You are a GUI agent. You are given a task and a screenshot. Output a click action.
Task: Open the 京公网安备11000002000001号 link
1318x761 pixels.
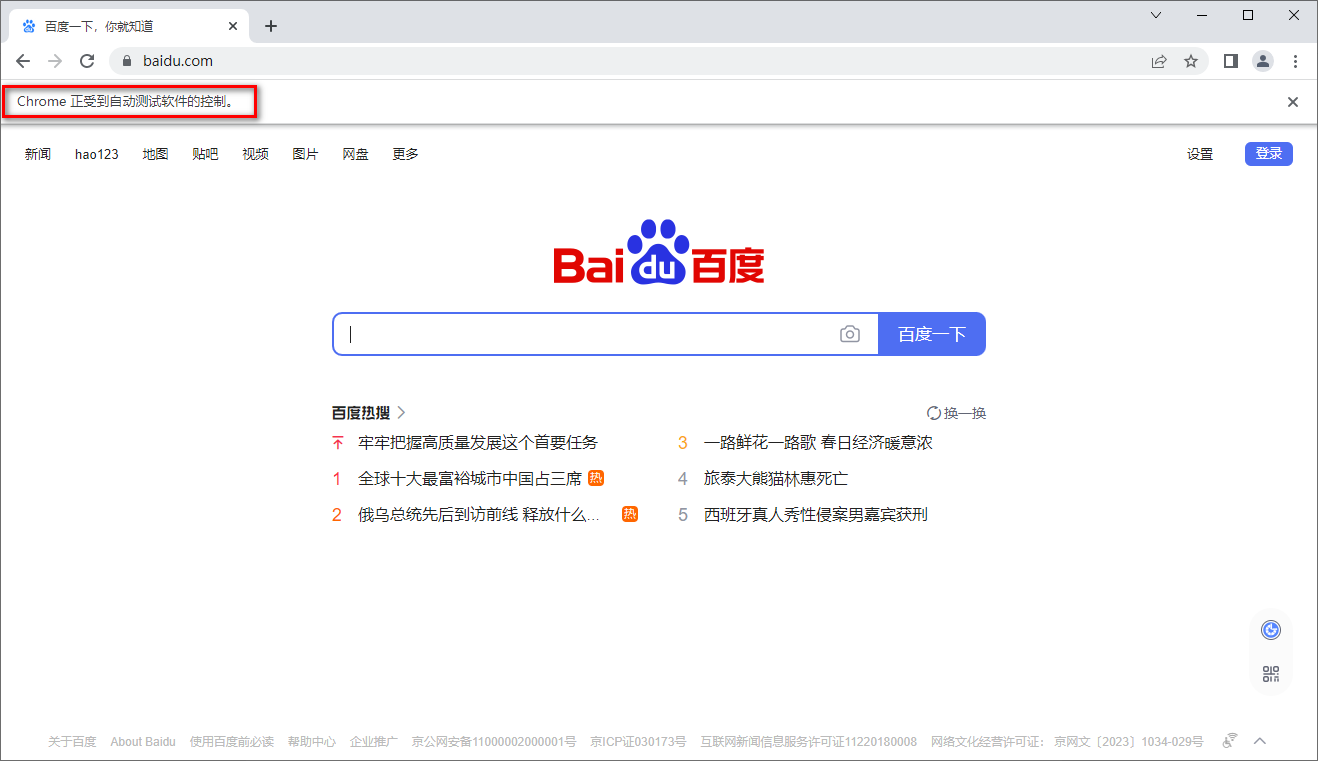click(x=494, y=742)
